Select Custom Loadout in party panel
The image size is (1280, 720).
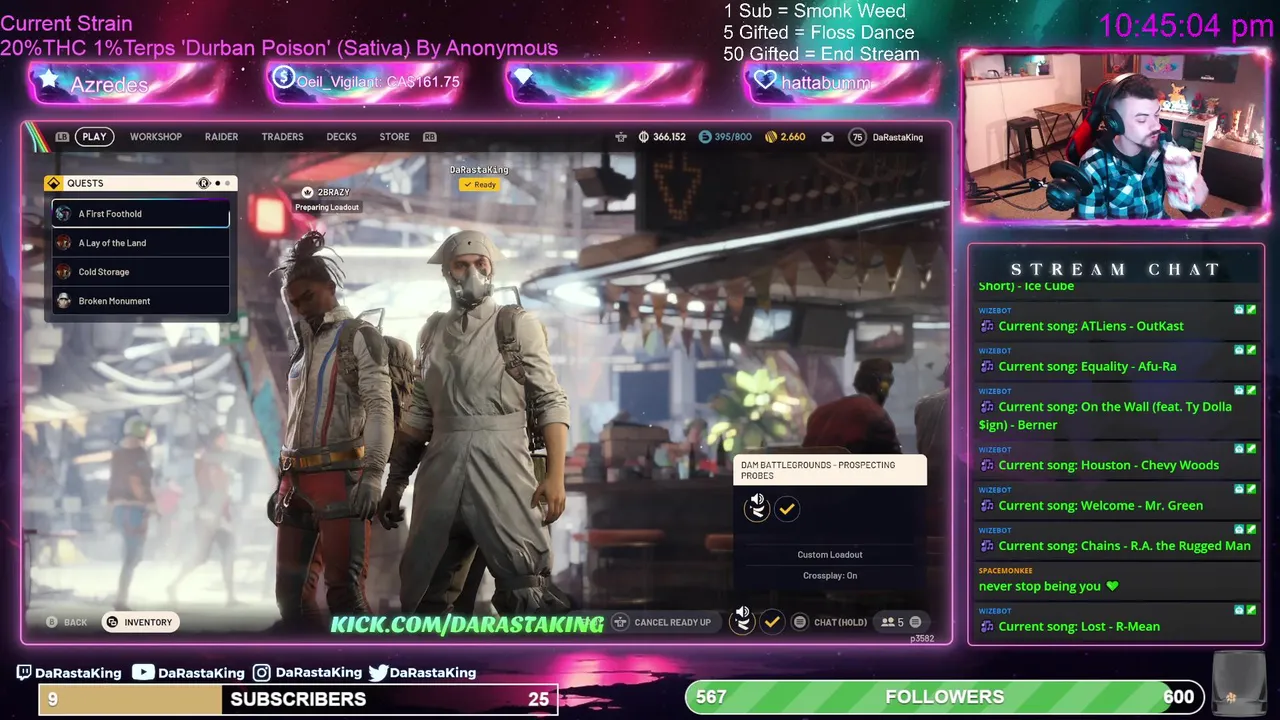[x=830, y=555]
